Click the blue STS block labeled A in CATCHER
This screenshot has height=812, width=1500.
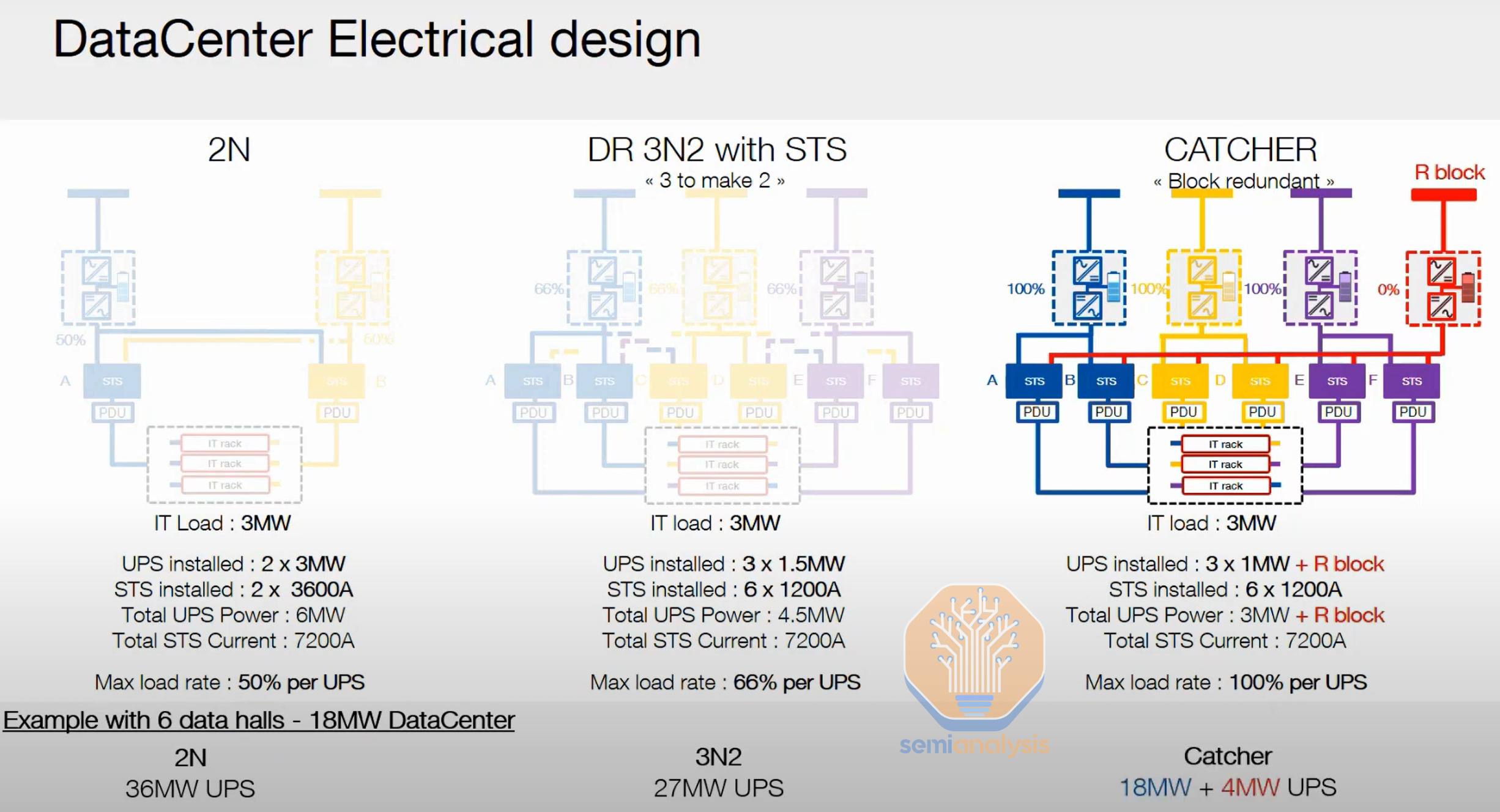(1034, 381)
